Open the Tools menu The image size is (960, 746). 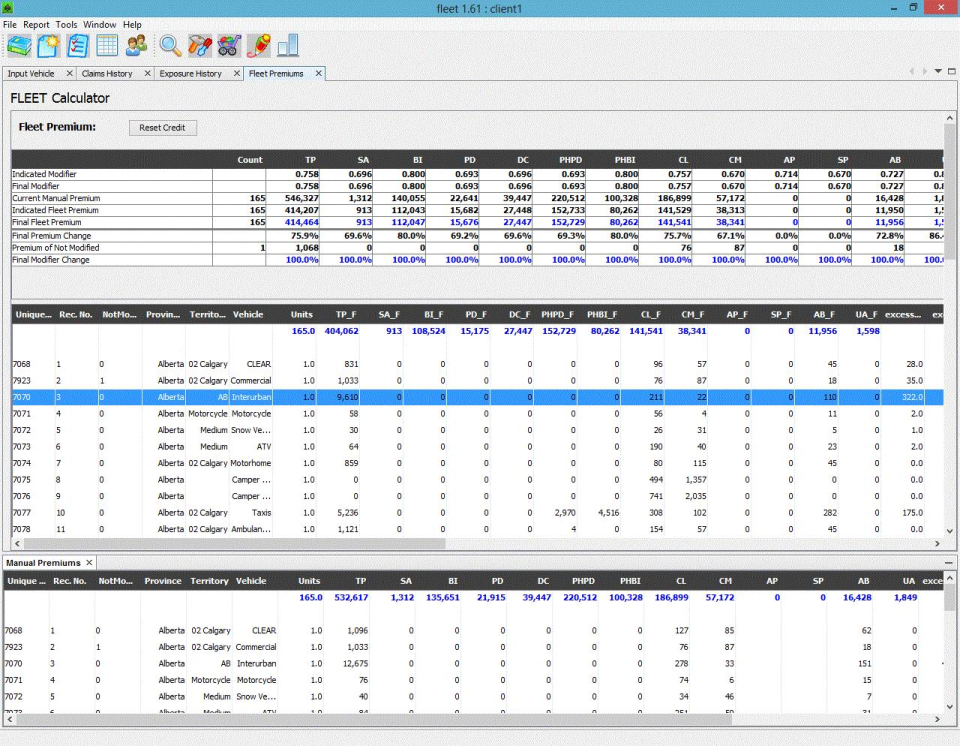[66, 24]
